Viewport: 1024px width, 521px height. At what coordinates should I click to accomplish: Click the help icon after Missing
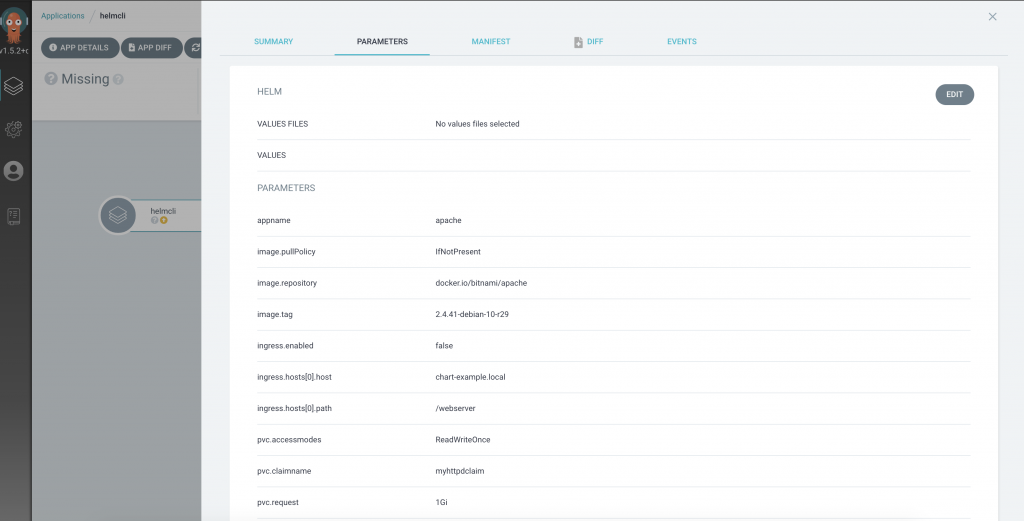point(118,79)
